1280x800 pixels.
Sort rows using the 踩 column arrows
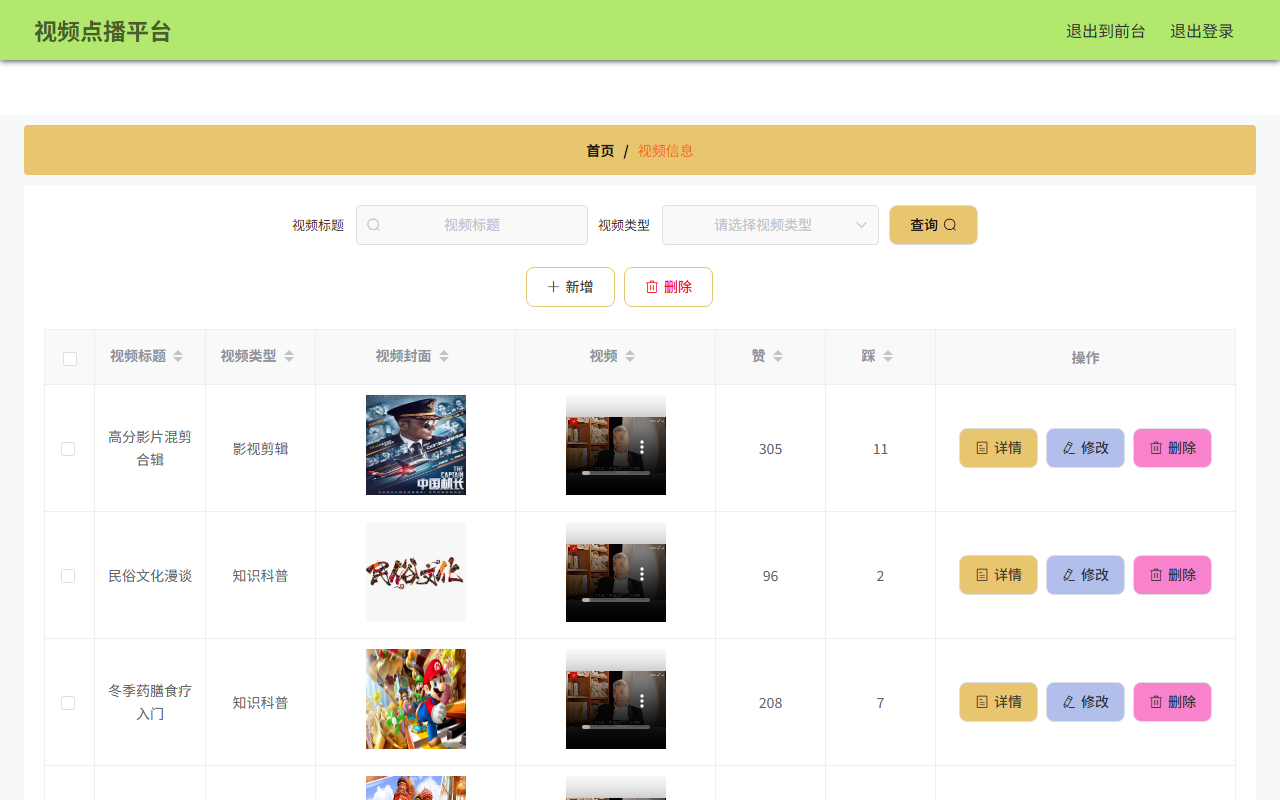[888, 357]
